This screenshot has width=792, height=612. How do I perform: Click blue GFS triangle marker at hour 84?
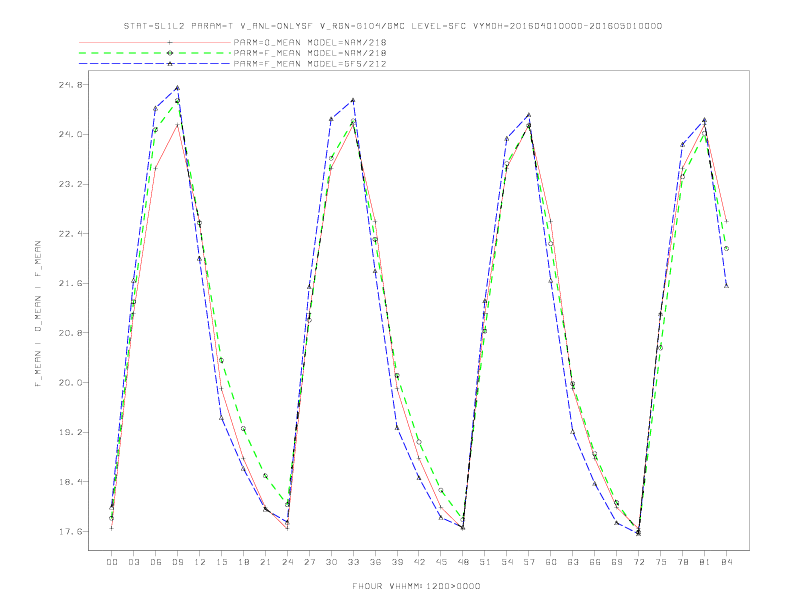click(726, 286)
